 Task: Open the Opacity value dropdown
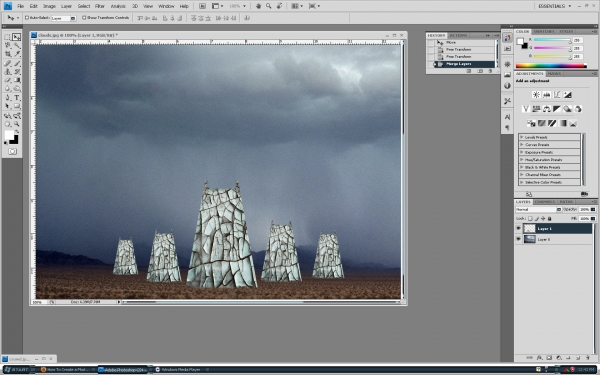[593, 209]
